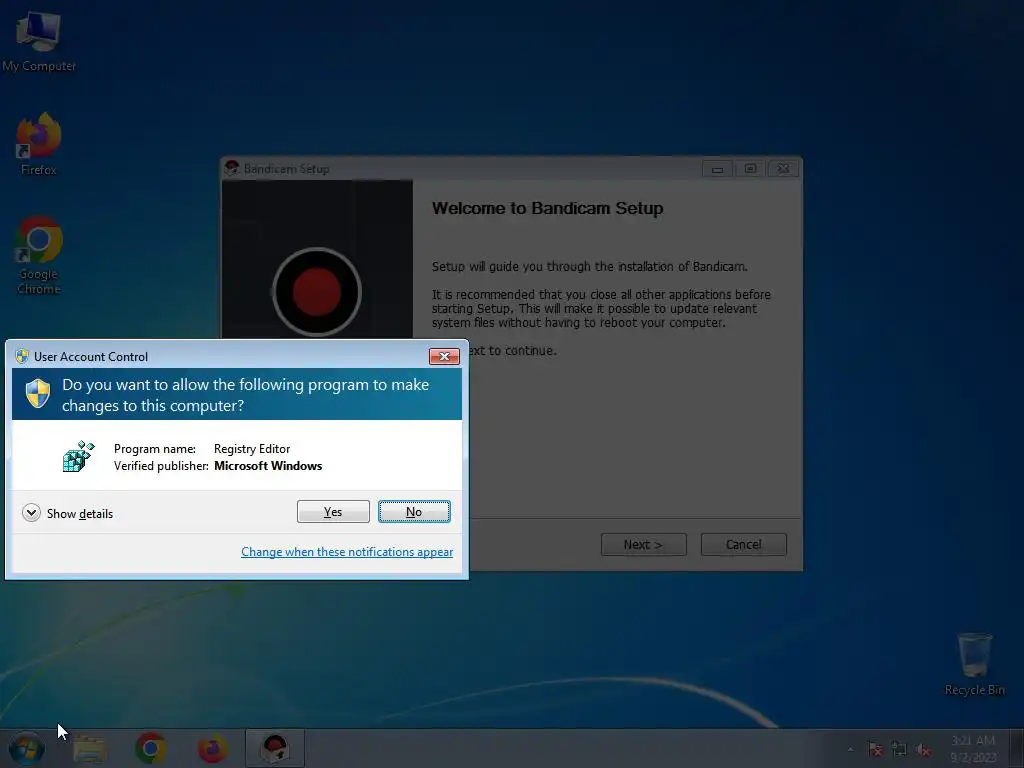Select Bandicam setup taskbar button

coord(275,748)
